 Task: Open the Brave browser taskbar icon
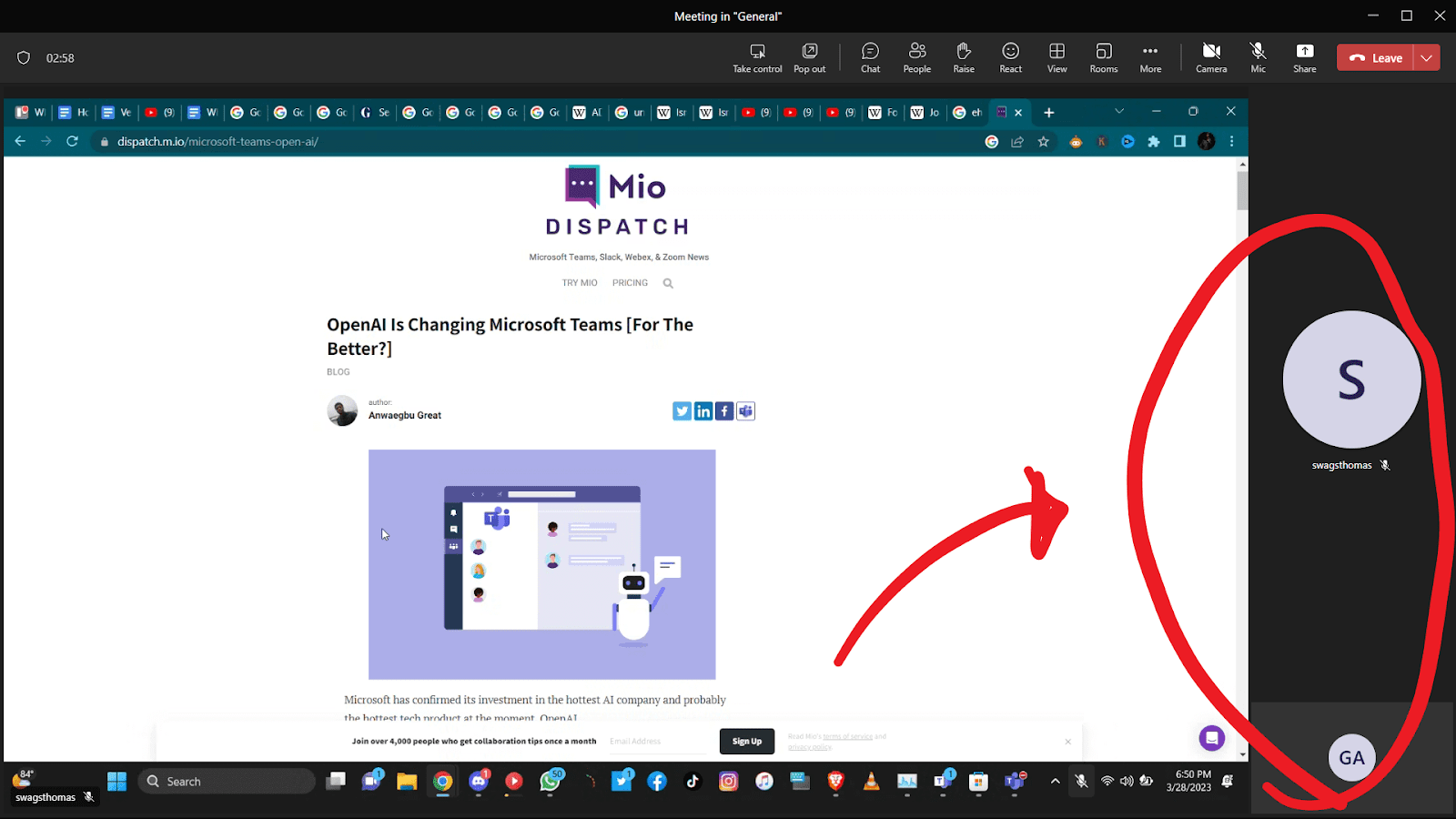point(835,781)
